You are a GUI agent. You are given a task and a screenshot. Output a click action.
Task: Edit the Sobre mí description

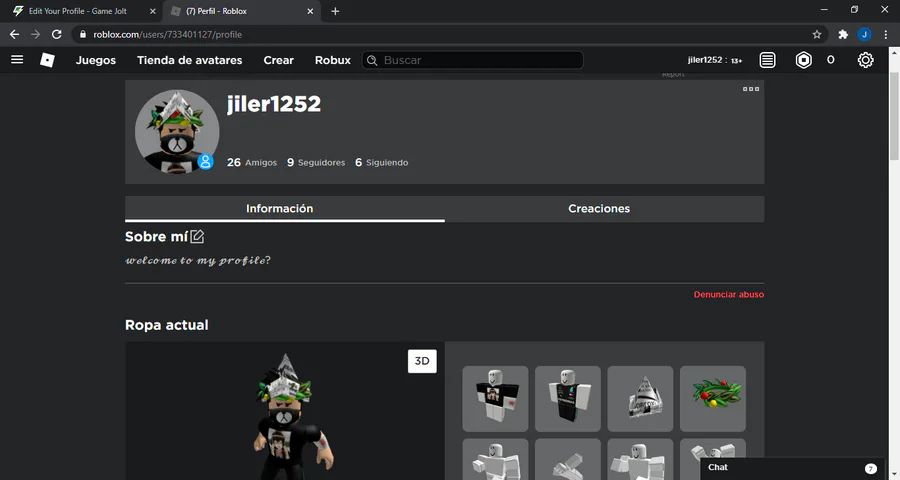click(197, 236)
